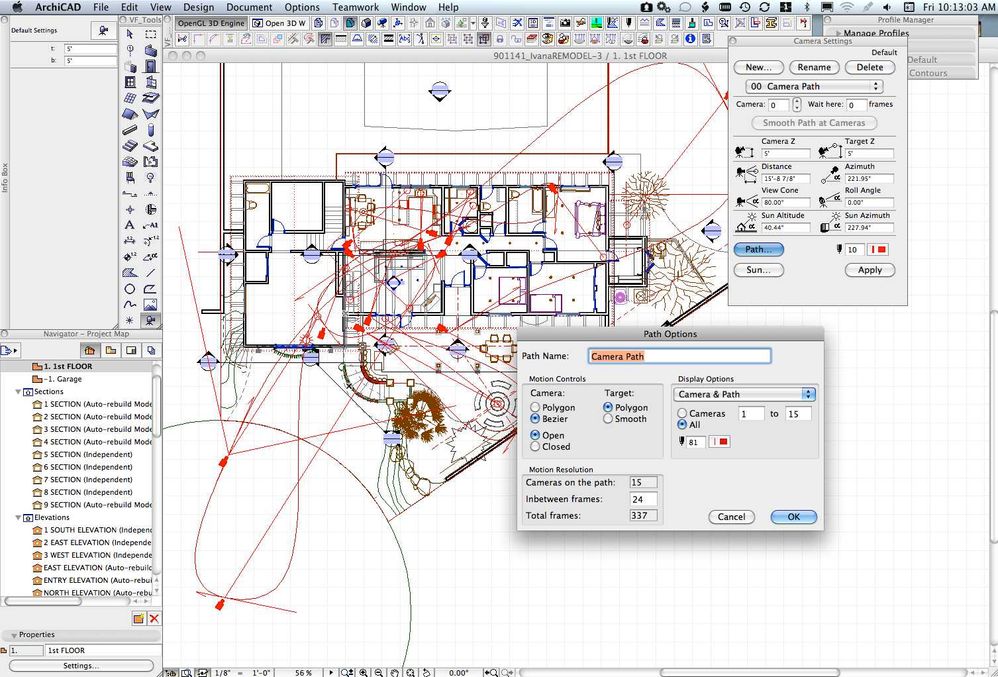Image resolution: width=998 pixels, height=677 pixels.
Task: Select the Camera tool in the toolbox
Action: point(151,319)
